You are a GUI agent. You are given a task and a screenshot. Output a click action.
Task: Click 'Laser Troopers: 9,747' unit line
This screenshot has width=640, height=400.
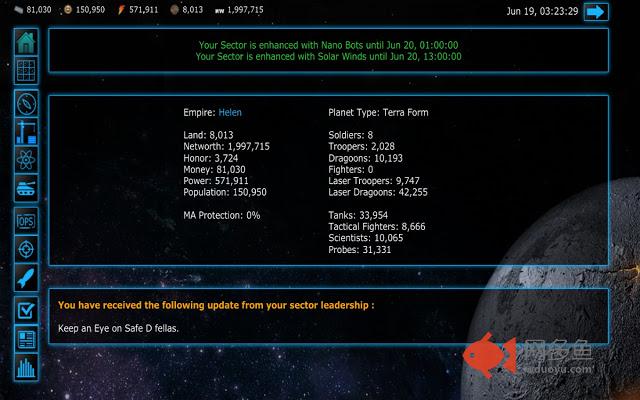[x=374, y=181]
